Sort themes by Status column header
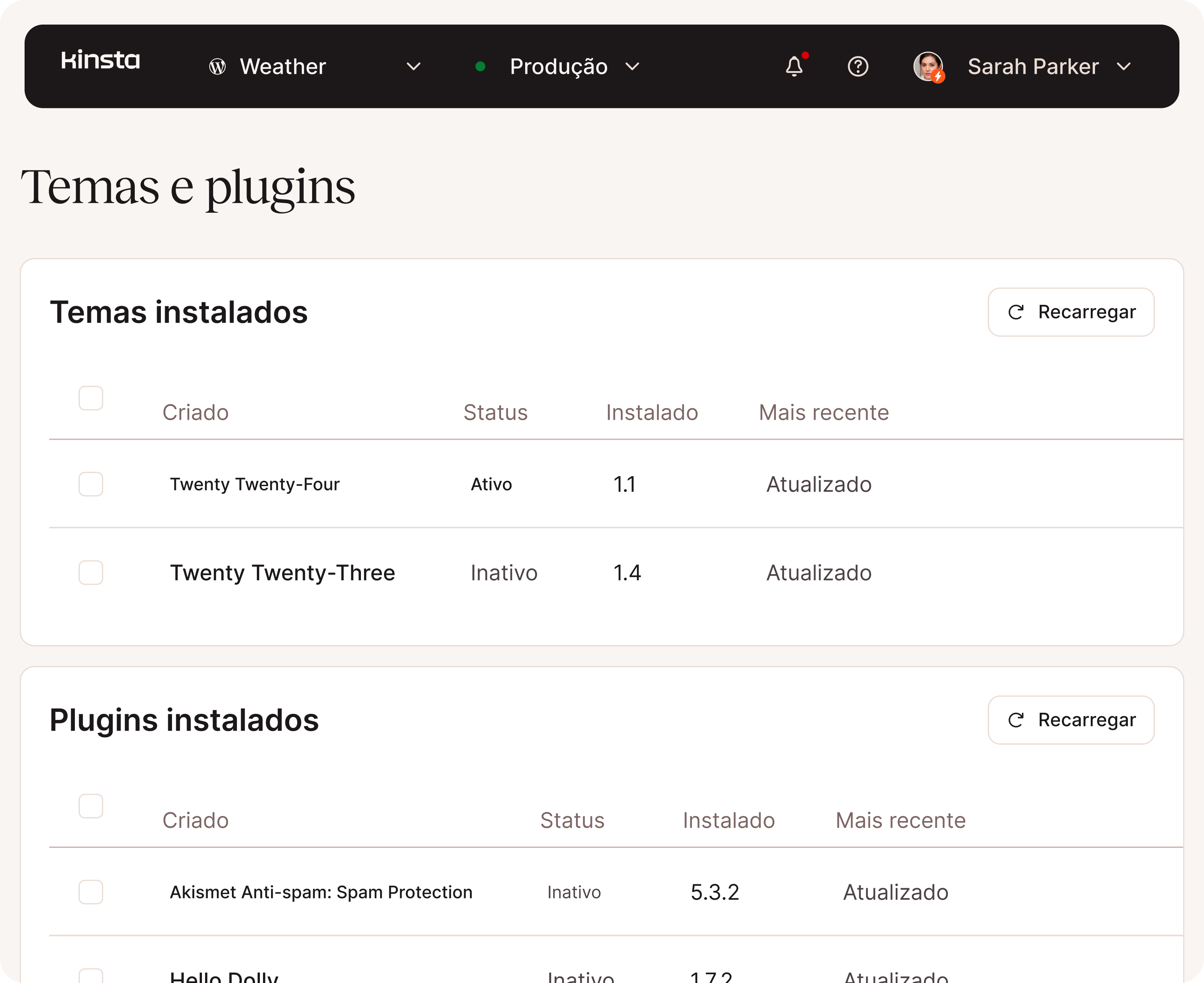Viewport: 1204px width, 983px height. point(495,412)
